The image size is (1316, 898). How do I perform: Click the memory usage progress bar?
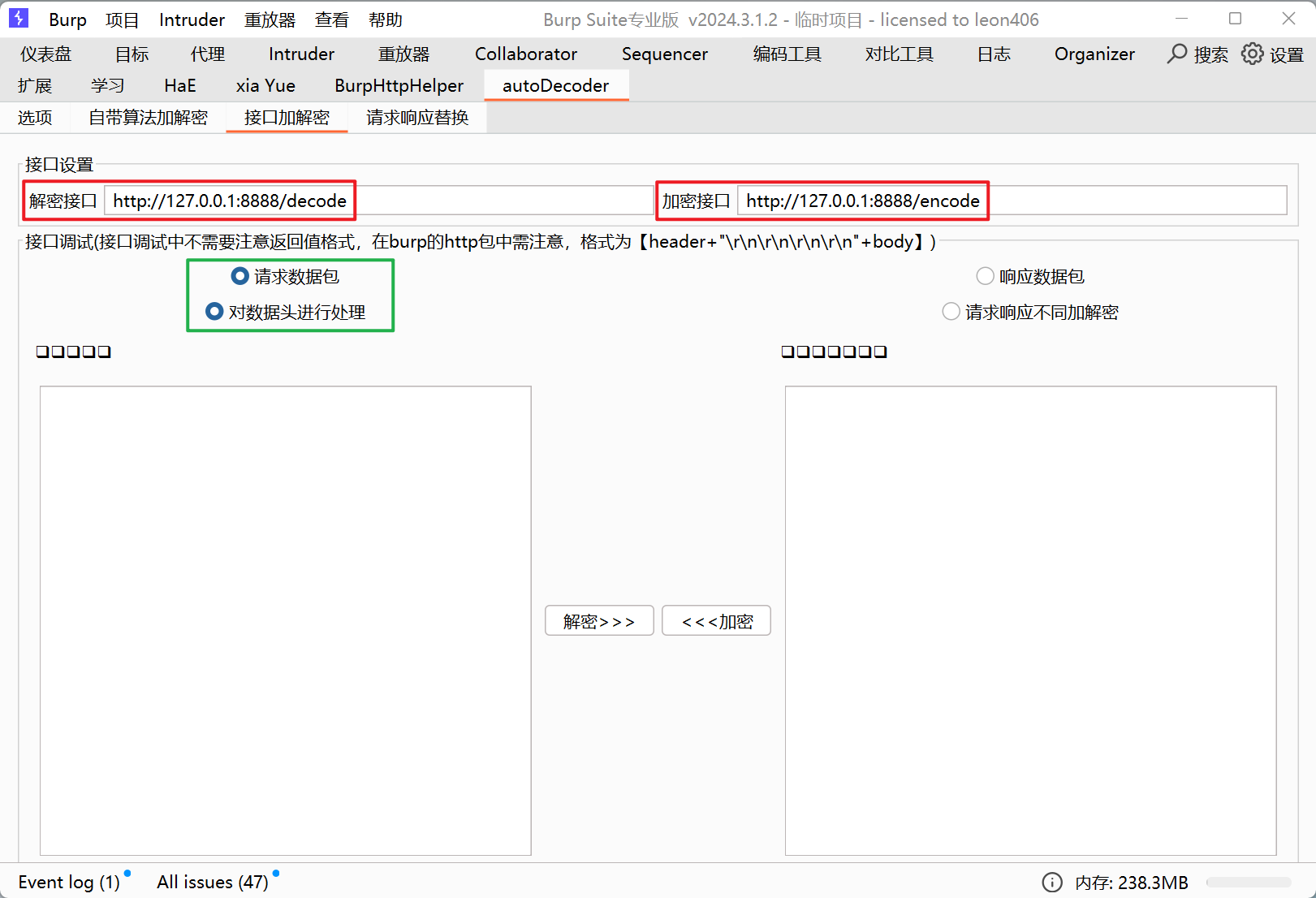pyautogui.click(x=1248, y=883)
